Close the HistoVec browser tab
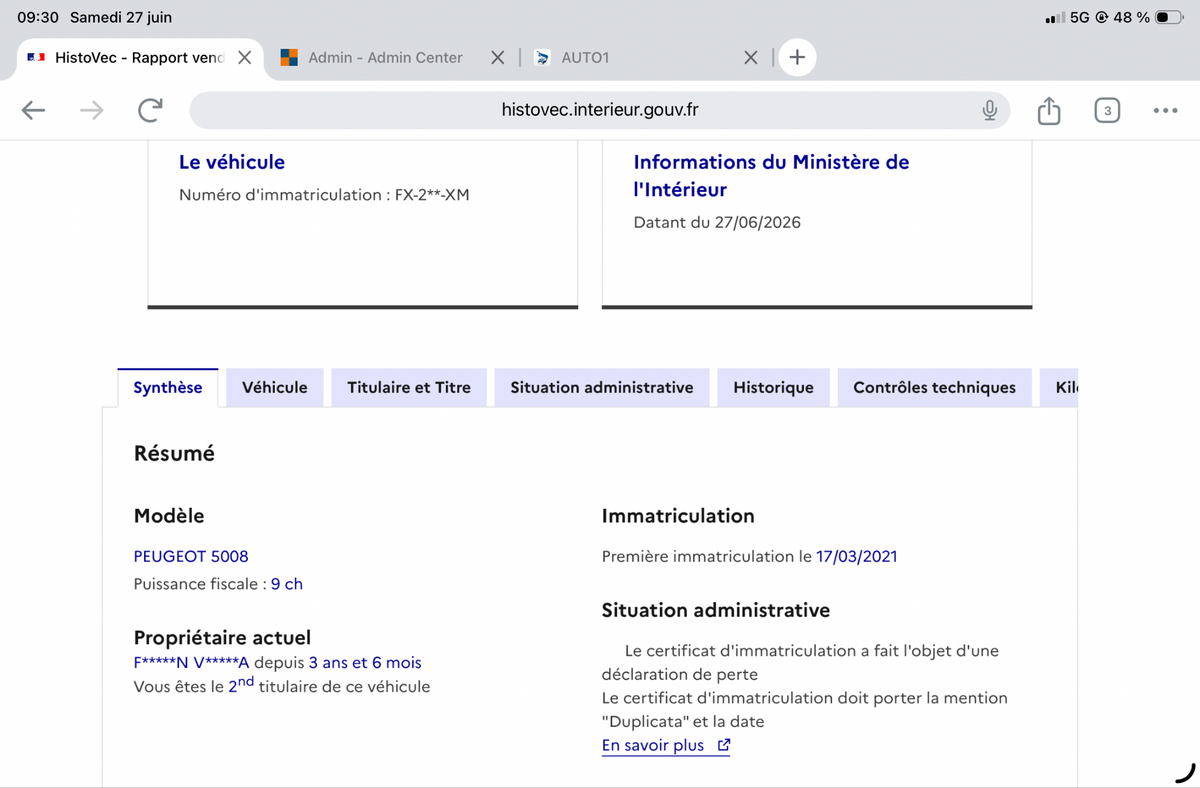Screen dimensions: 1200x788 [x=244, y=57]
